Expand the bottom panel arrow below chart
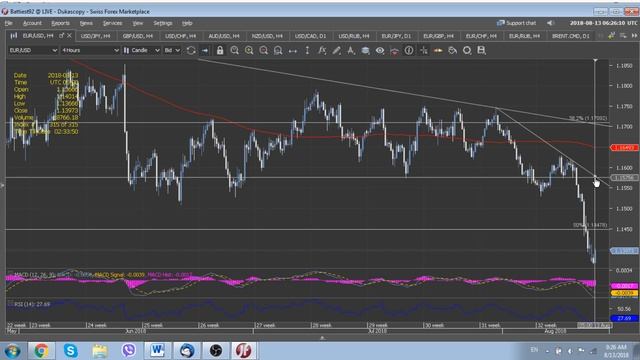This screenshot has height=360, width=640. tap(322, 338)
